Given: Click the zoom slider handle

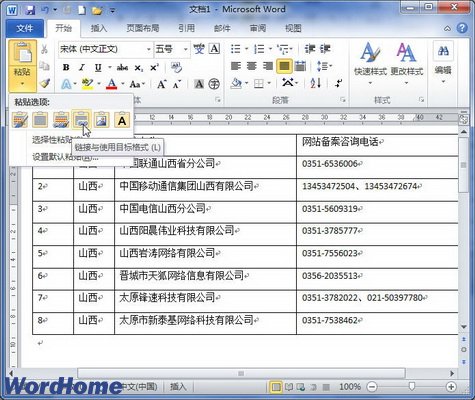Looking at the screenshot, I should tap(412, 387).
